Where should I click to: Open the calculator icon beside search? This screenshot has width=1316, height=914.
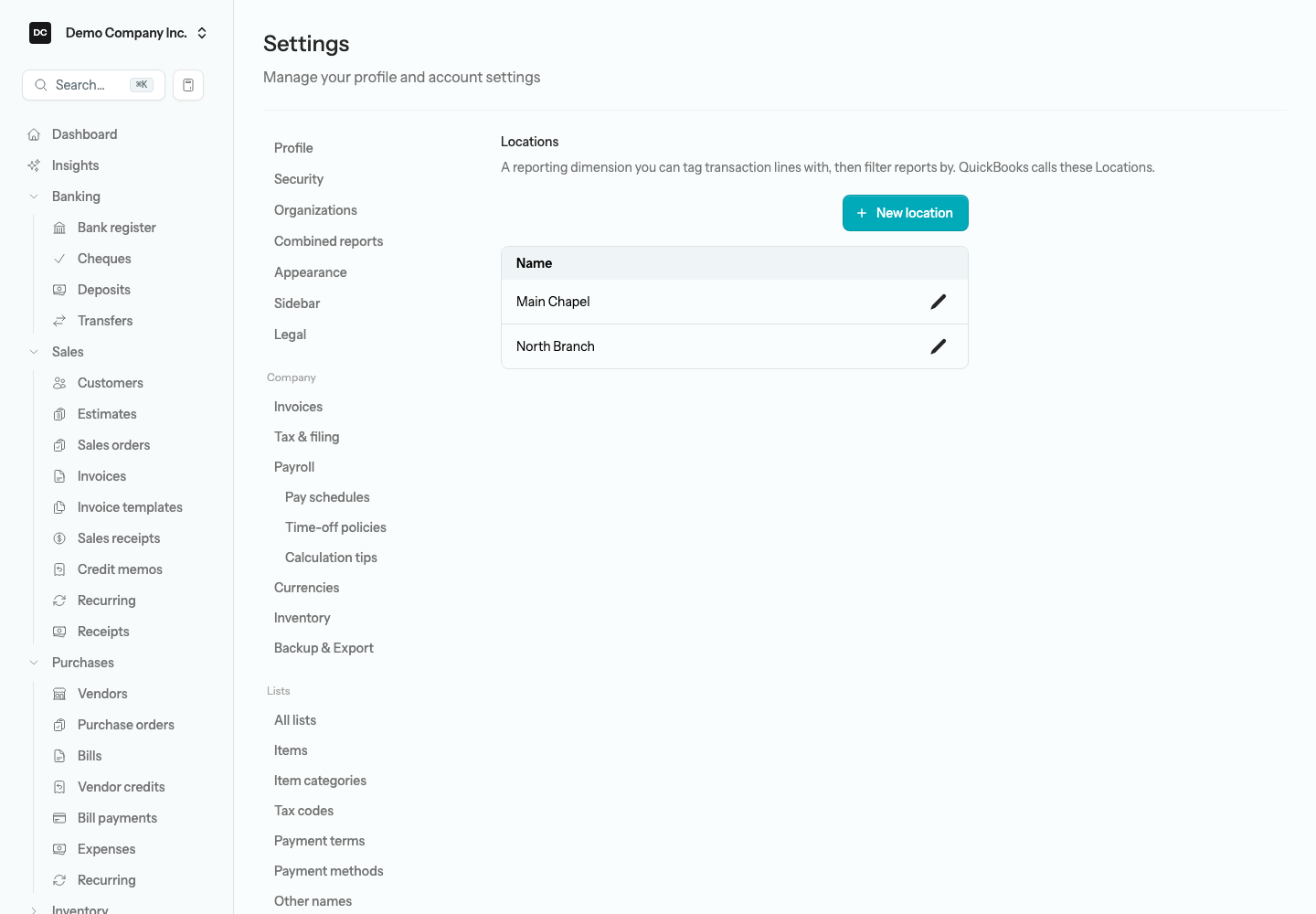coord(188,85)
